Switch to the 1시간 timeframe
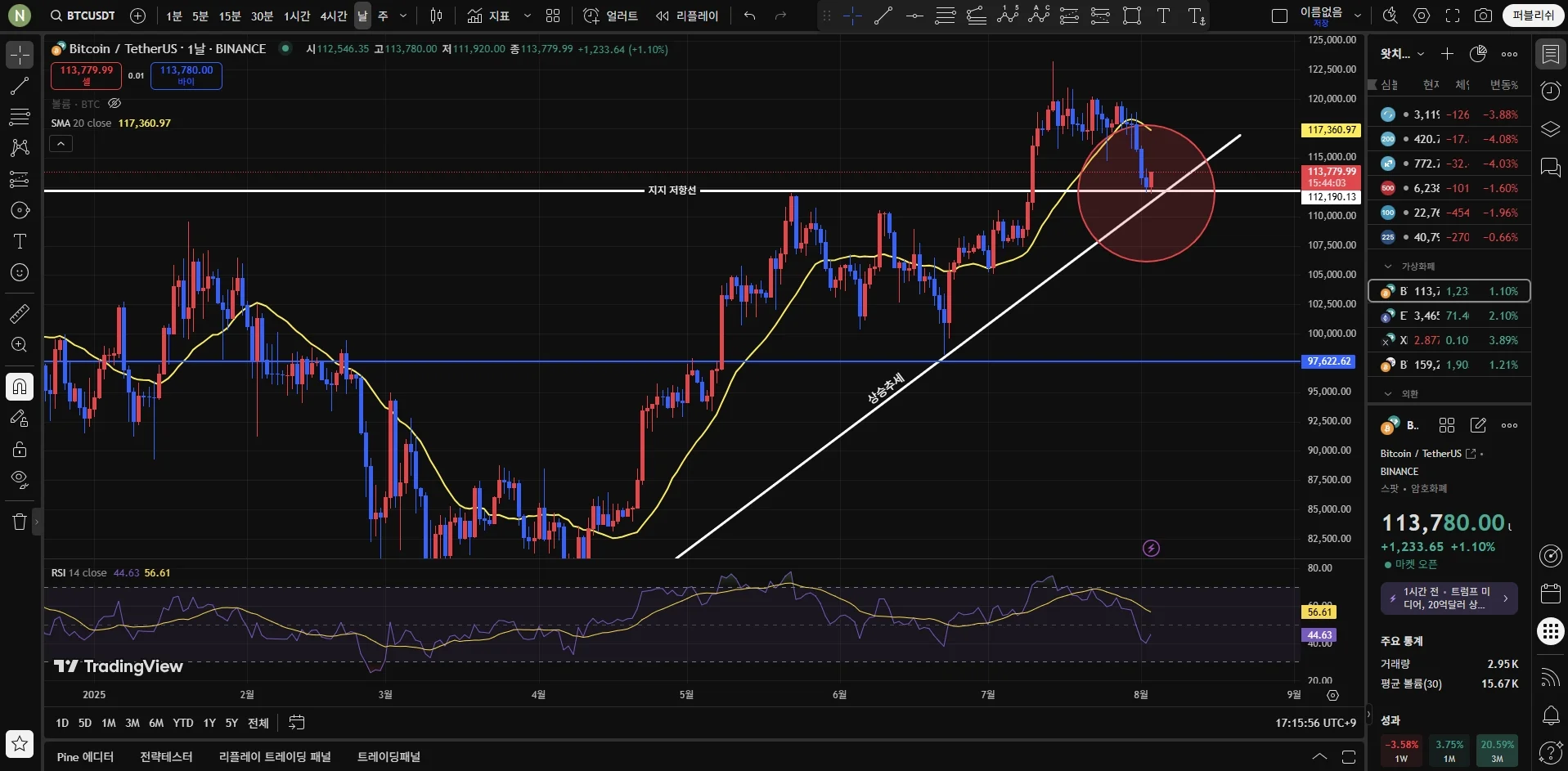The width and height of the screenshot is (1568, 771). click(297, 16)
